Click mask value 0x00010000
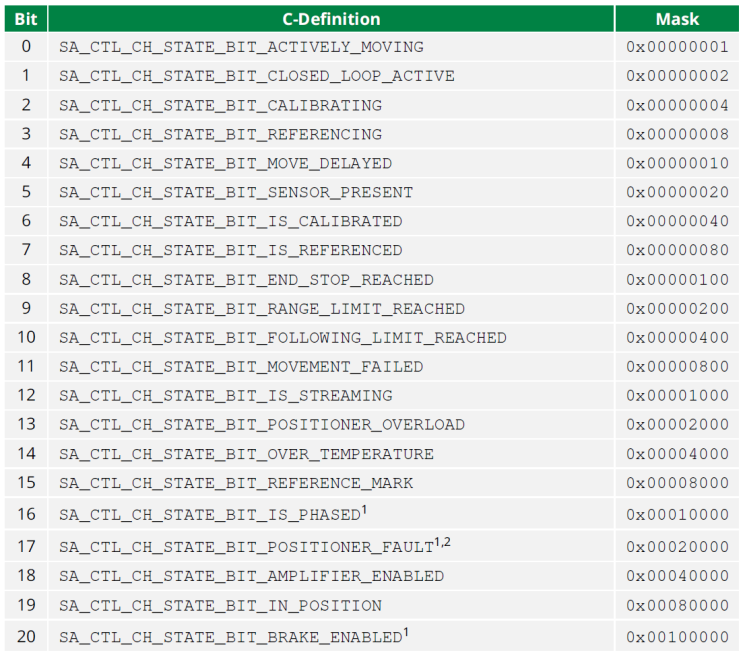743x655 pixels. point(677,514)
